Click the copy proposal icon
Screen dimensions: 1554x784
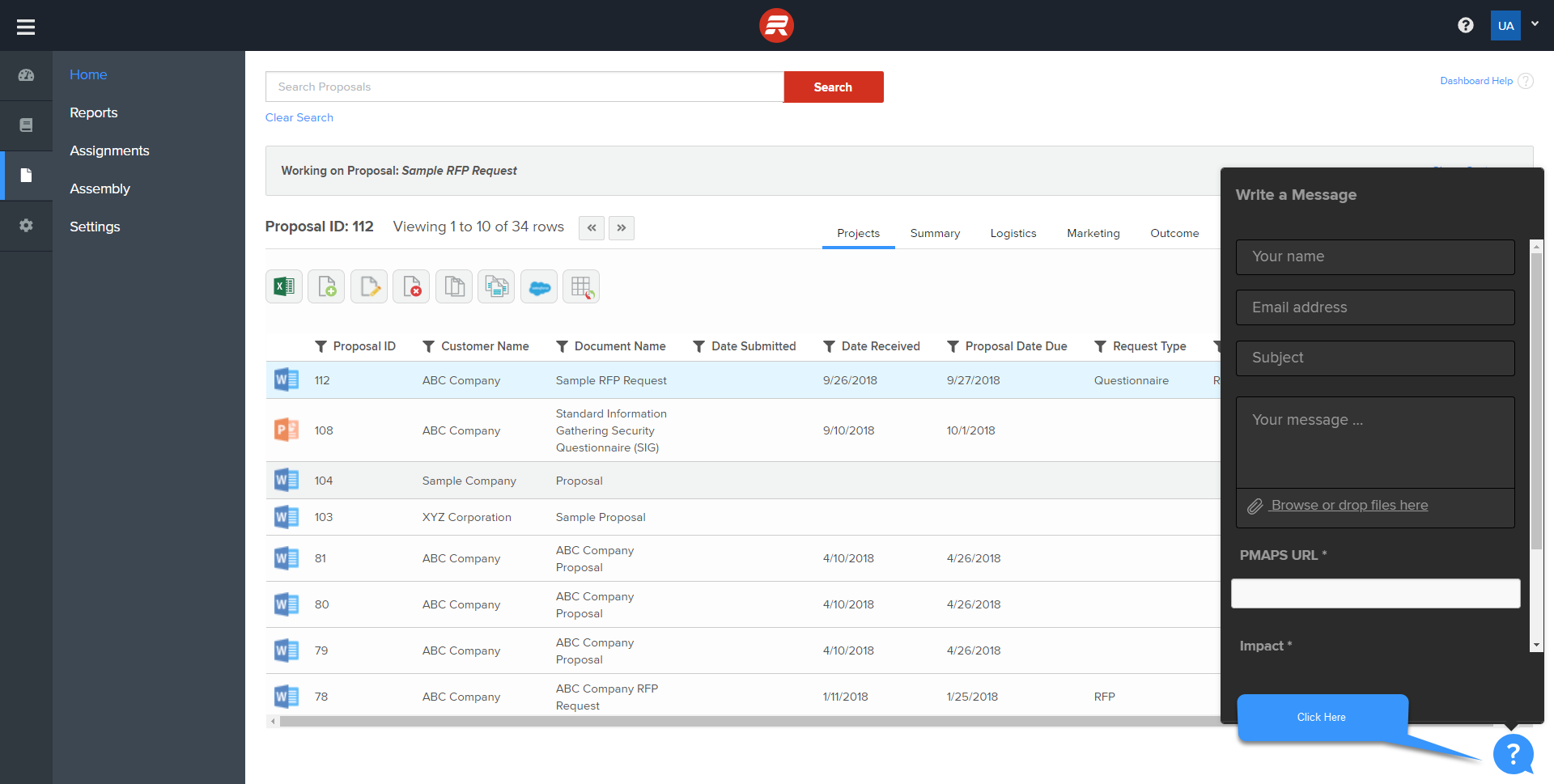454,286
